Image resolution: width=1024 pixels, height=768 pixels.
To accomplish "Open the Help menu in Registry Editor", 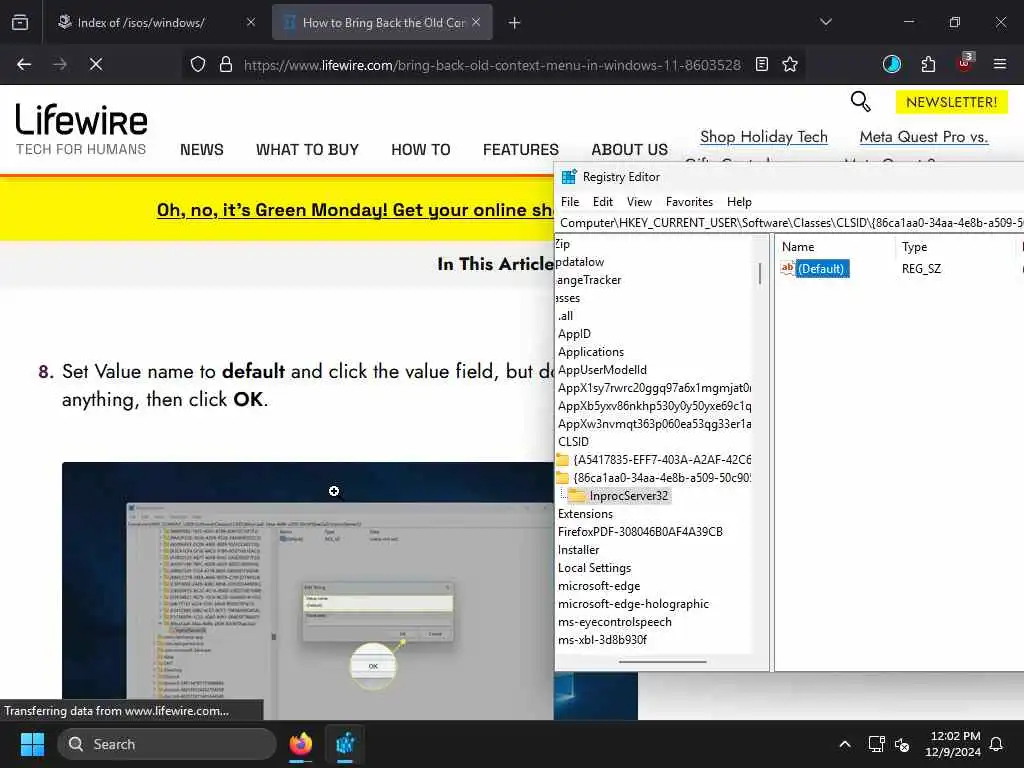I will click(739, 202).
